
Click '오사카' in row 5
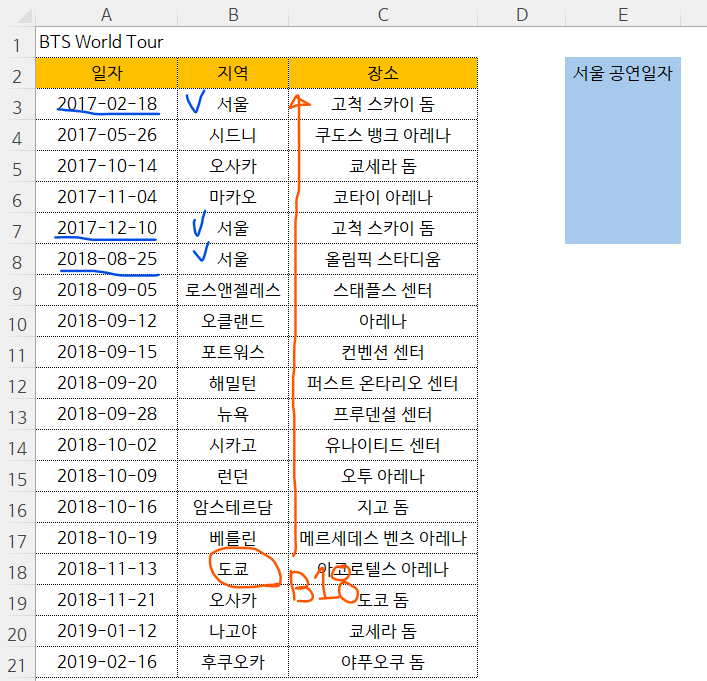(x=233, y=166)
